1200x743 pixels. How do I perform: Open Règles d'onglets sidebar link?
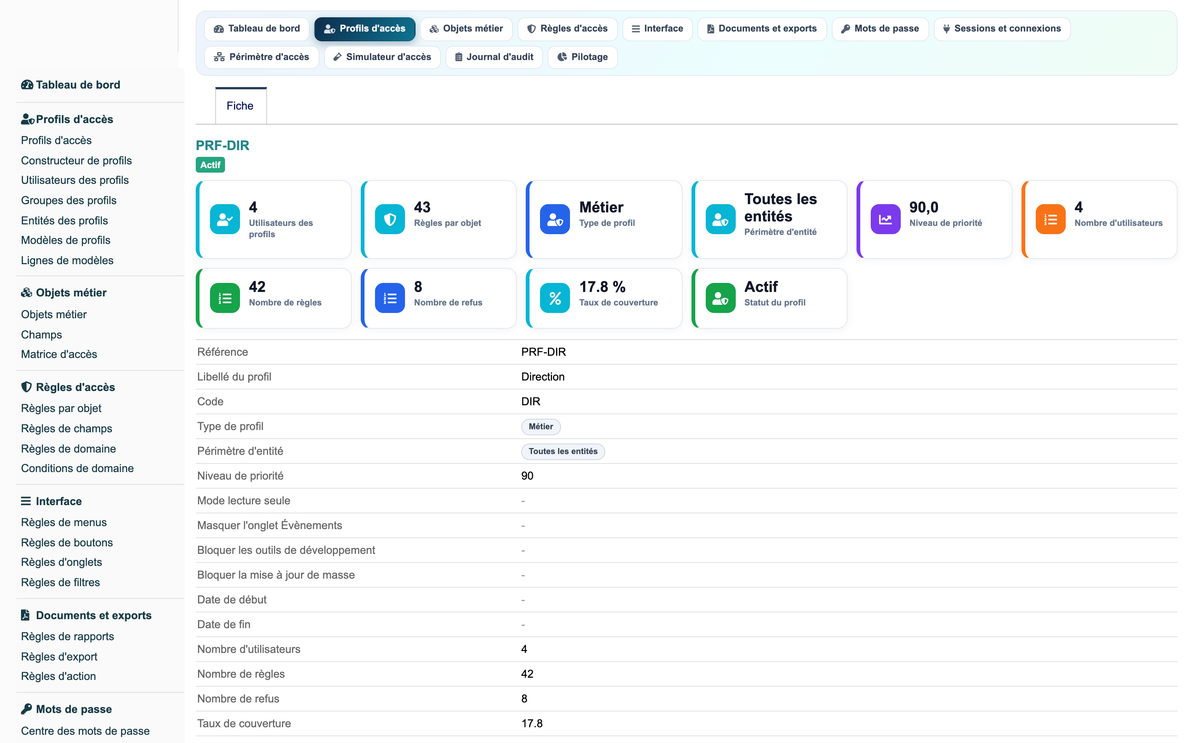pos(62,563)
